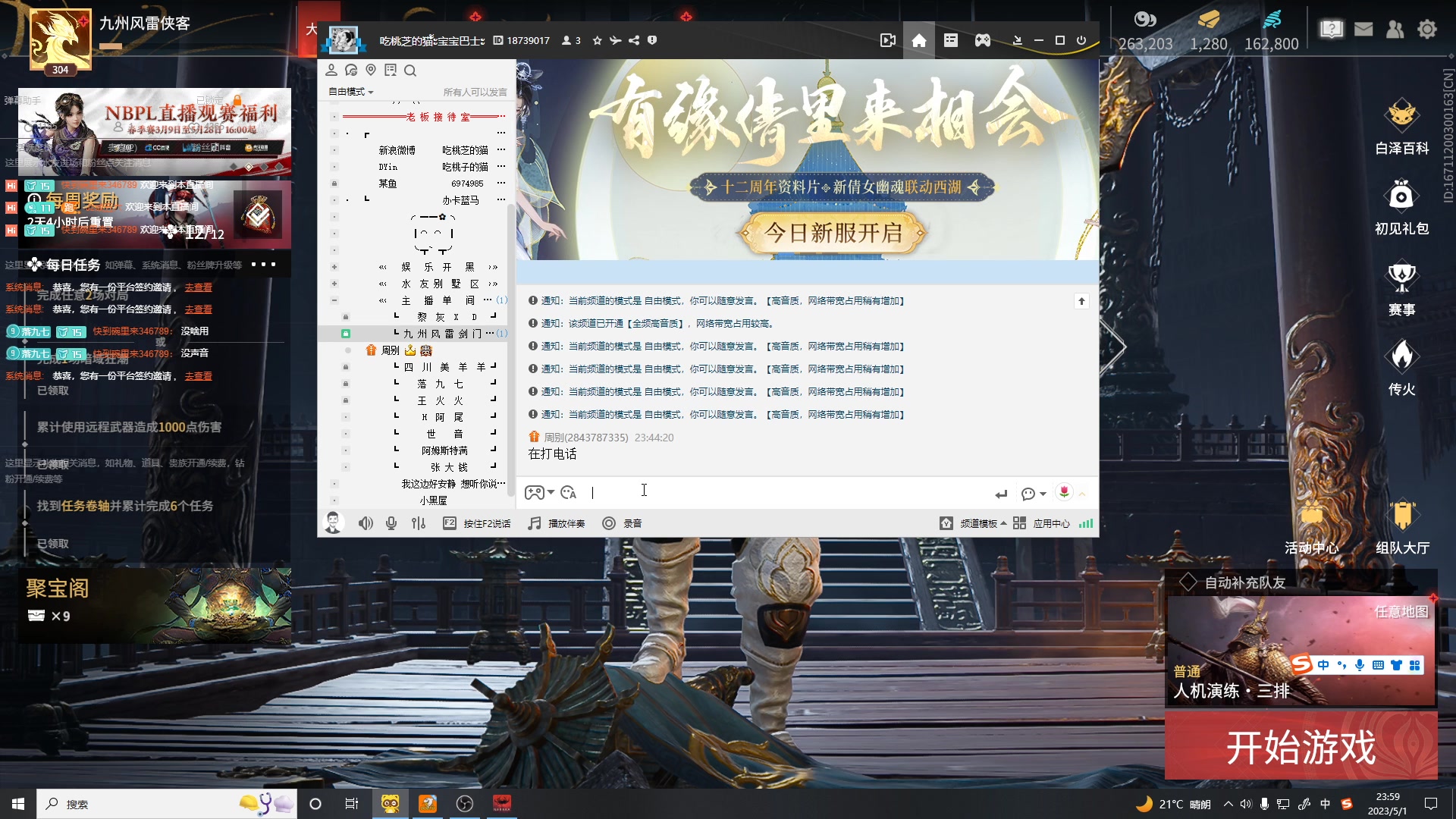Open 活动中心 activity center
The width and height of the screenshot is (1456, 819).
[1312, 527]
